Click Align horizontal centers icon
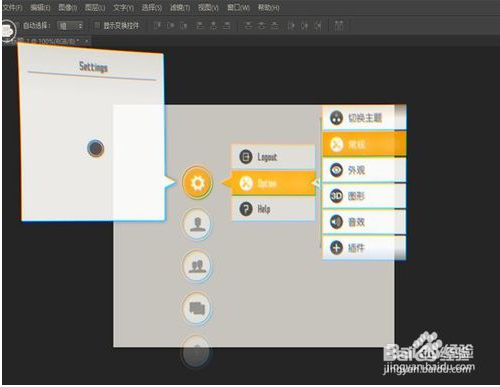 [213, 25]
